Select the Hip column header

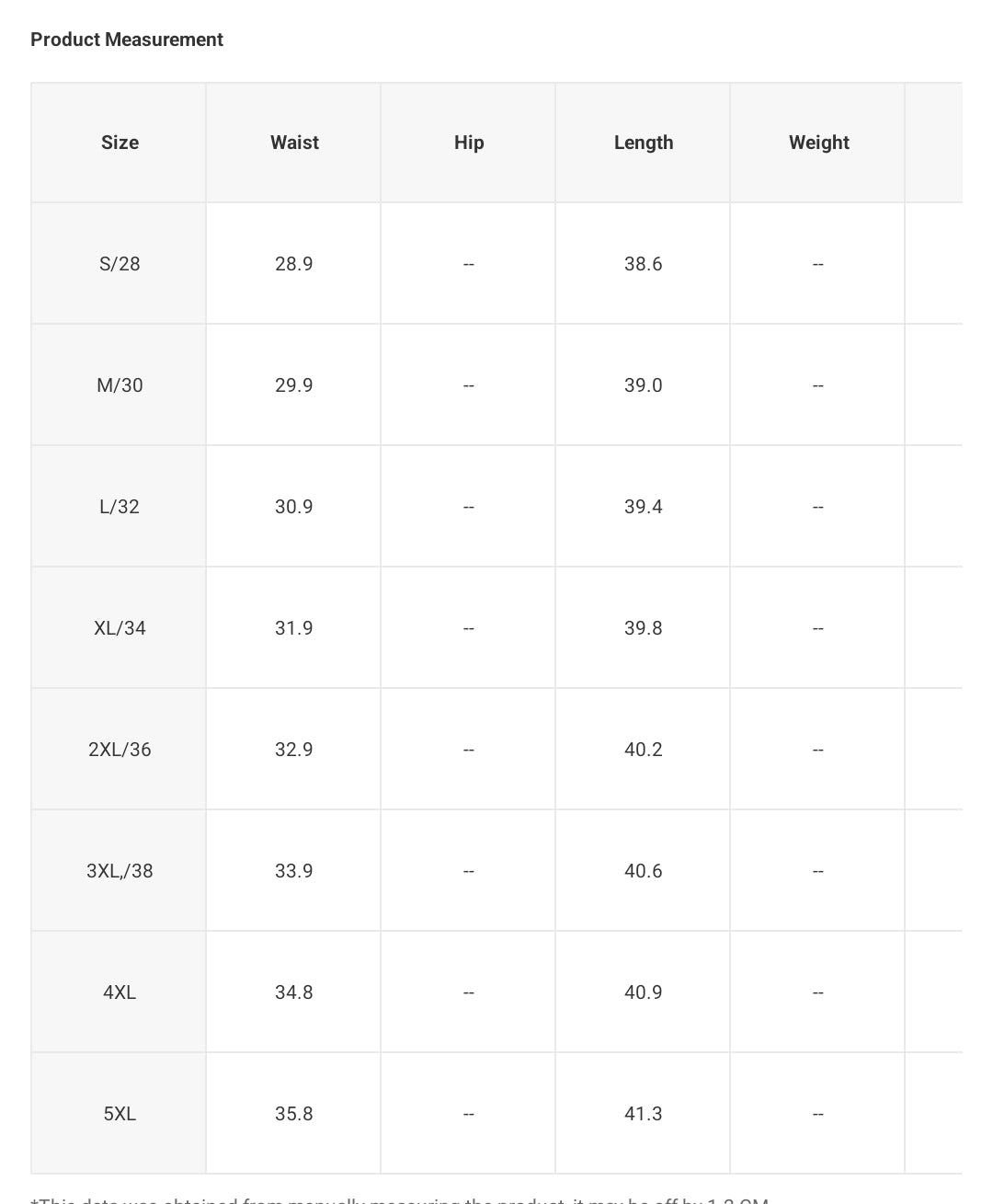pyautogui.click(x=469, y=143)
